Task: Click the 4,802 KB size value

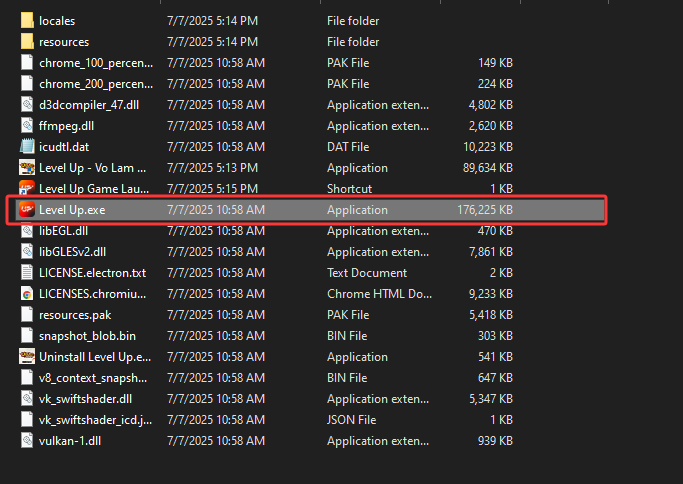Action: click(x=491, y=105)
